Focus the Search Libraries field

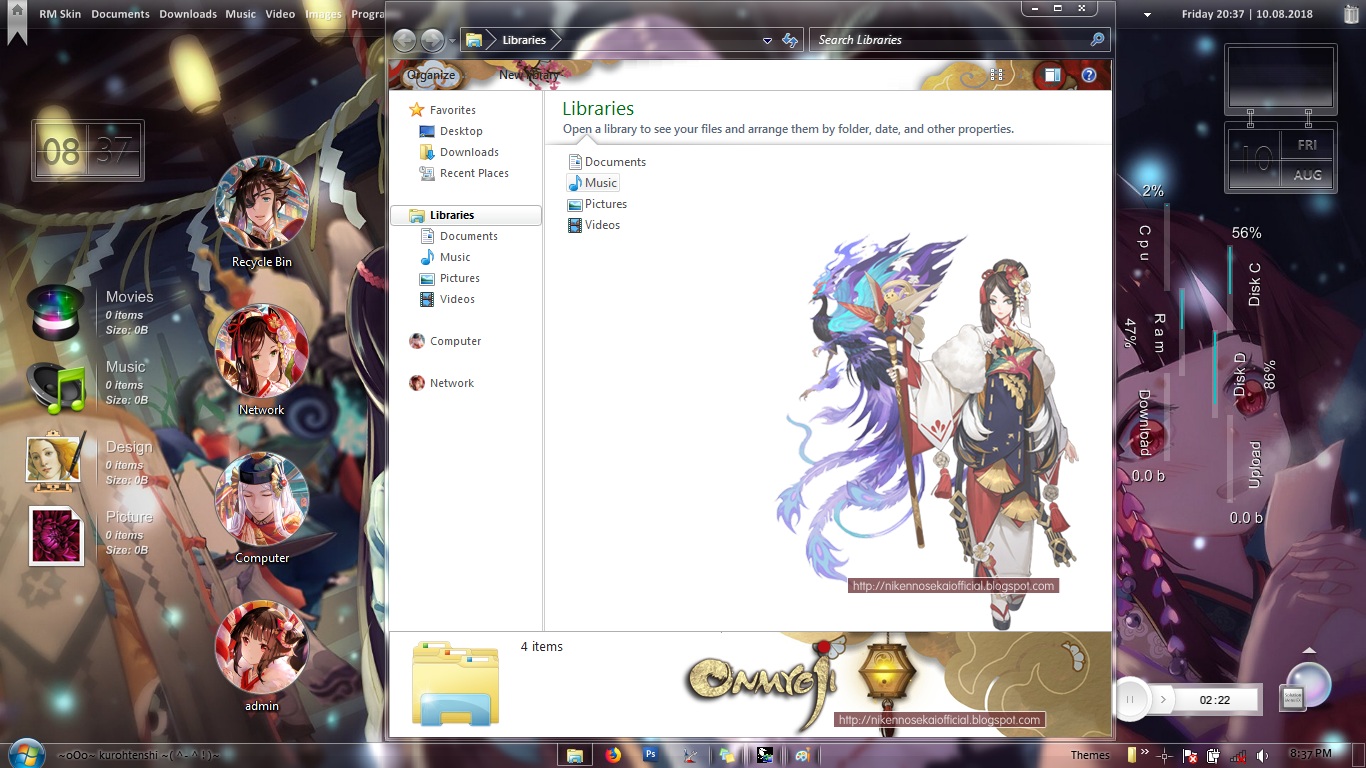tap(951, 40)
